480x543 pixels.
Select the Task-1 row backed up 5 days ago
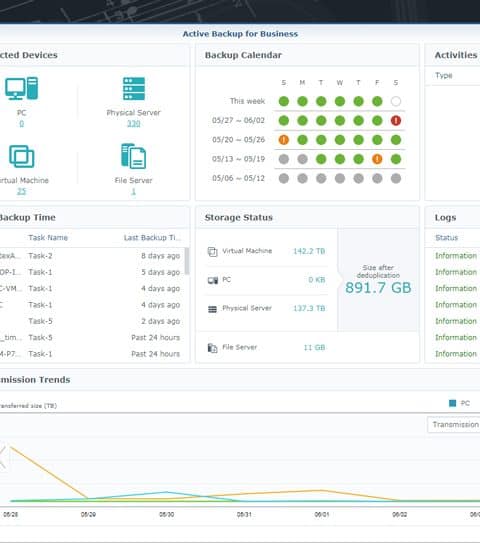click(92, 272)
